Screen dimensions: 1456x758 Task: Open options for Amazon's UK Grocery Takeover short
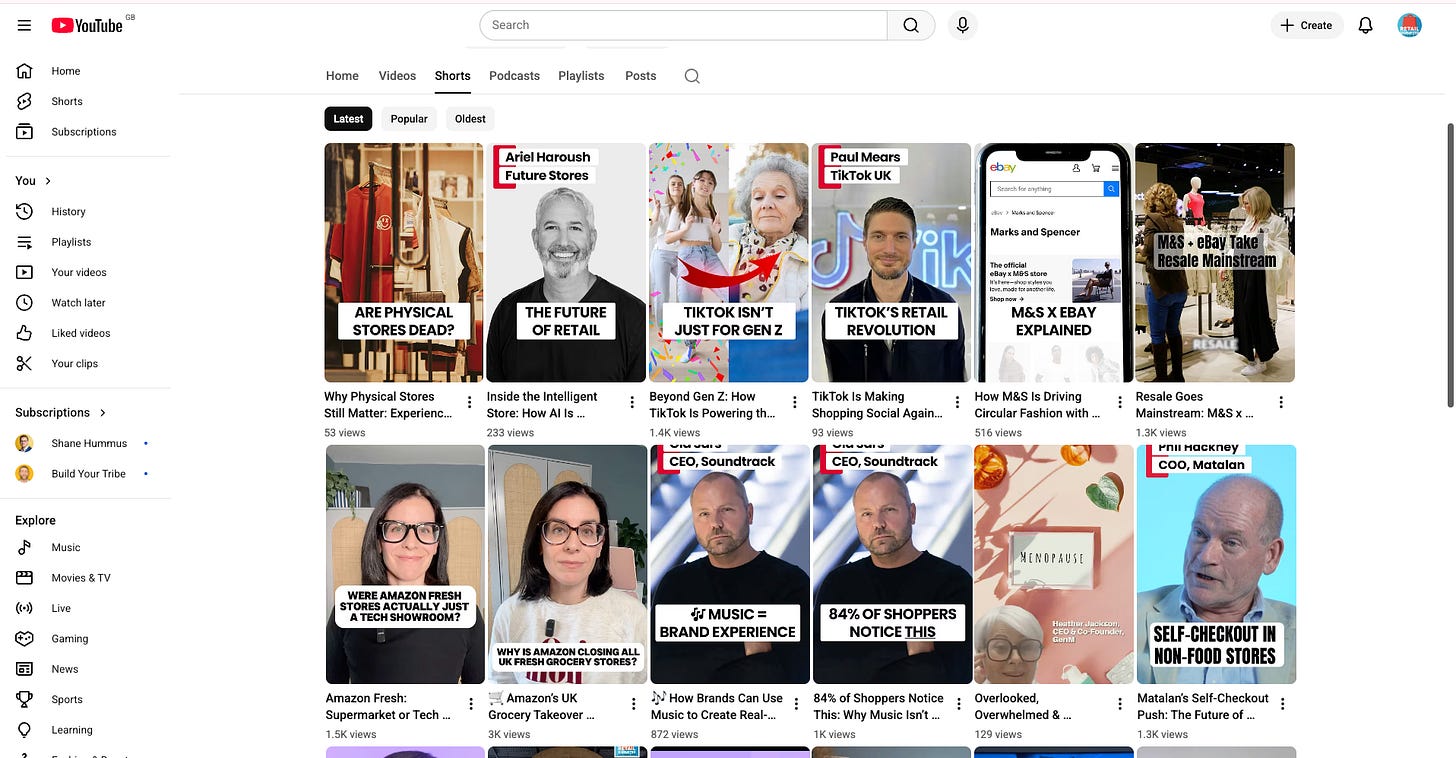click(x=632, y=704)
